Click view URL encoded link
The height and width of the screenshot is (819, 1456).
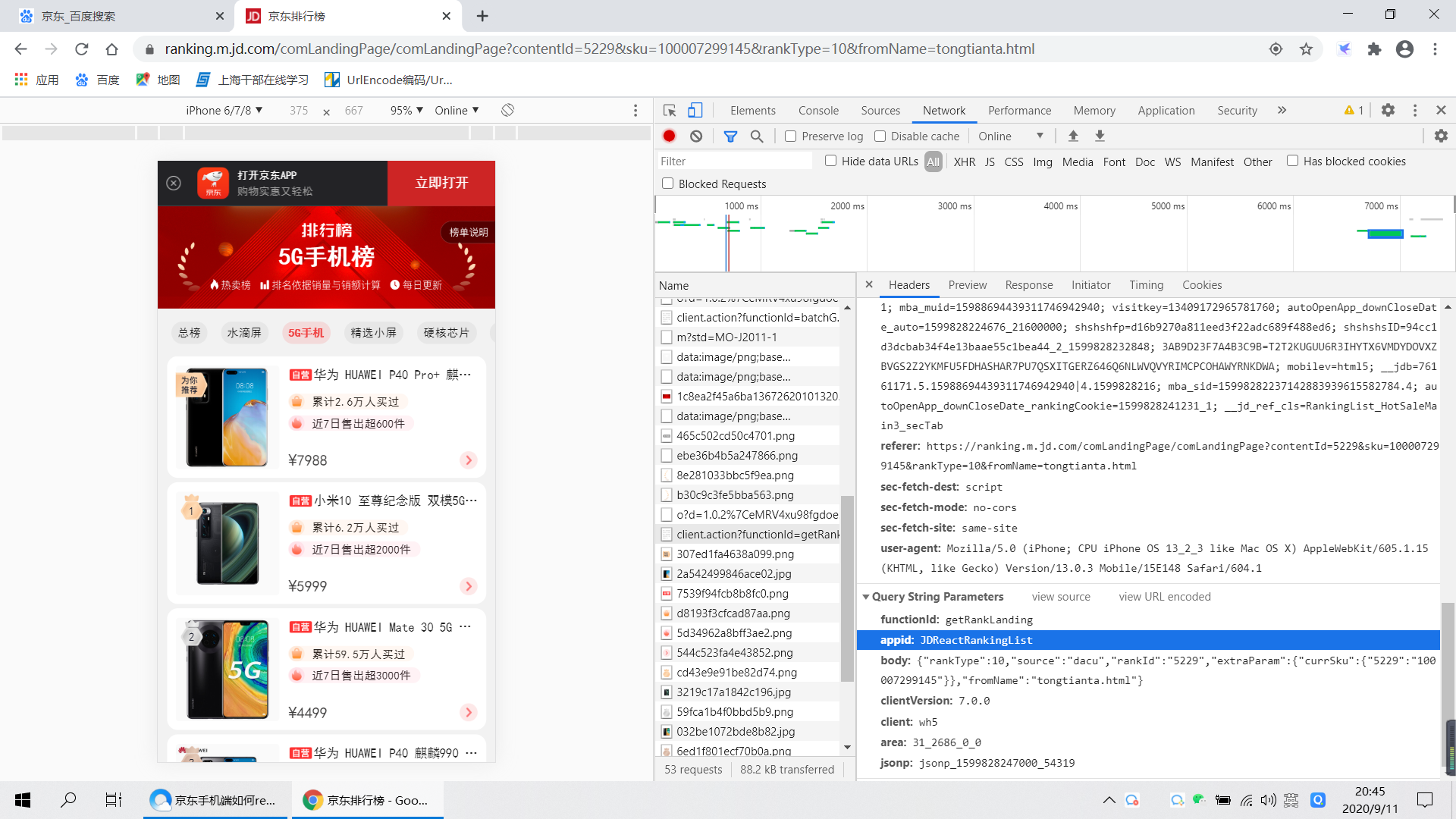click(x=1165, y=597)
